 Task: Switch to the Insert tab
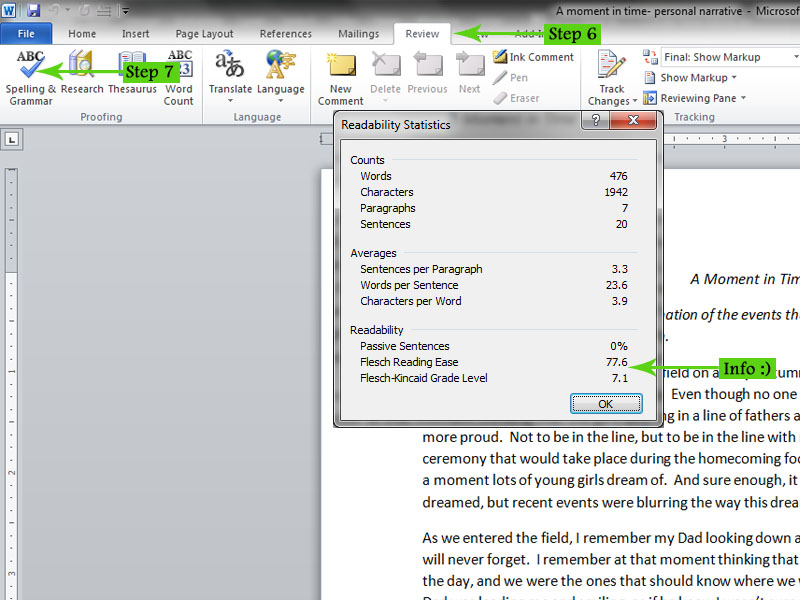click(x=135, y=34)
